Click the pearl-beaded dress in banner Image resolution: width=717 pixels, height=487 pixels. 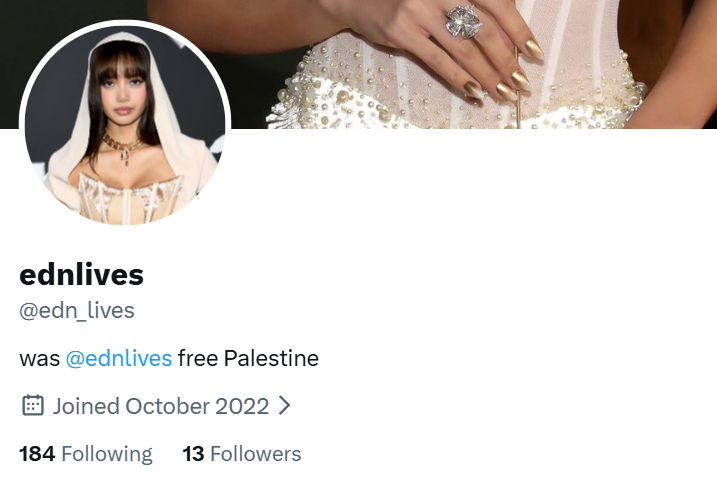coord(457,87)
